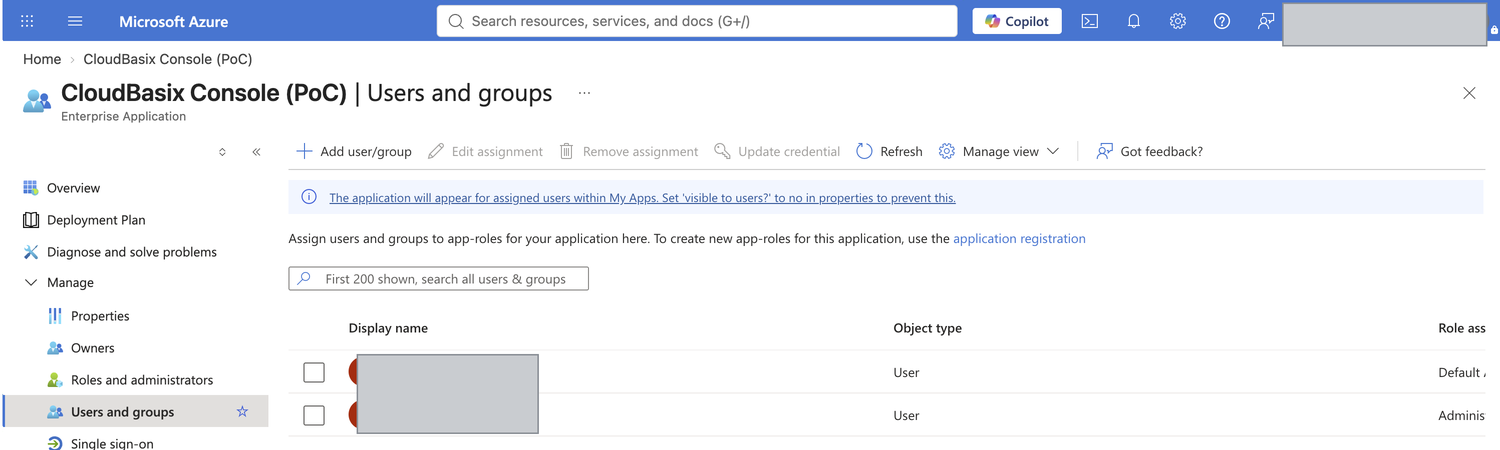1500x450 pixels.
Task: Launch Copilot
Action: pyautogui.click(x=1017, y=21)
